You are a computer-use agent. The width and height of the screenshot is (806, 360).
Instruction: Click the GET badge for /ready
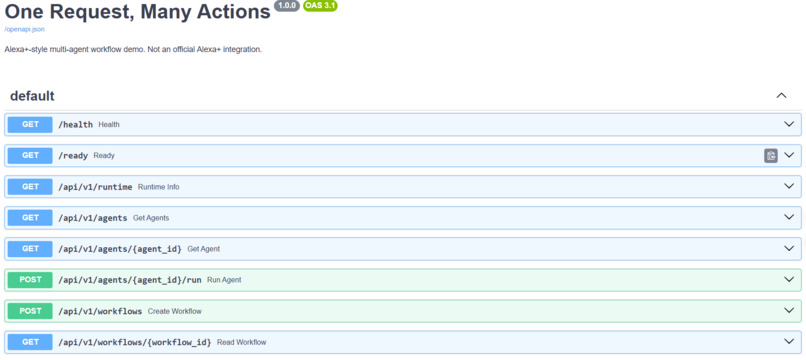(30, 155)
